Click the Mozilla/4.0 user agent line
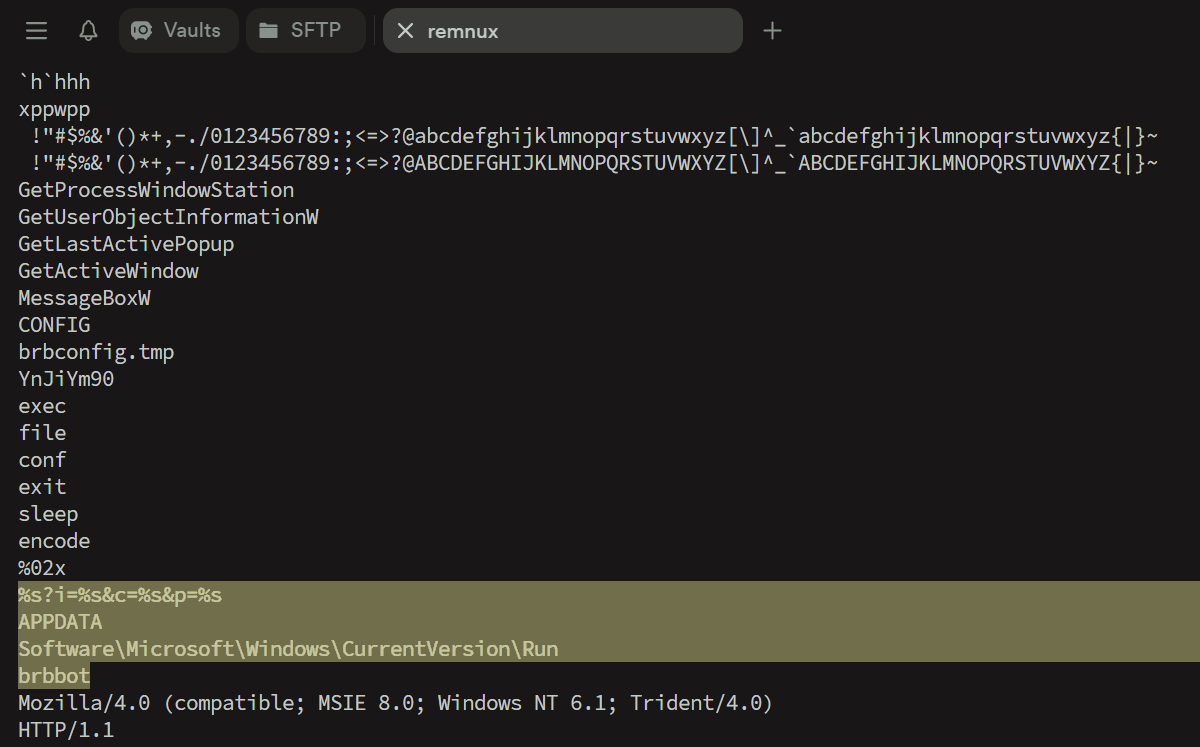 tap(395, 703)
